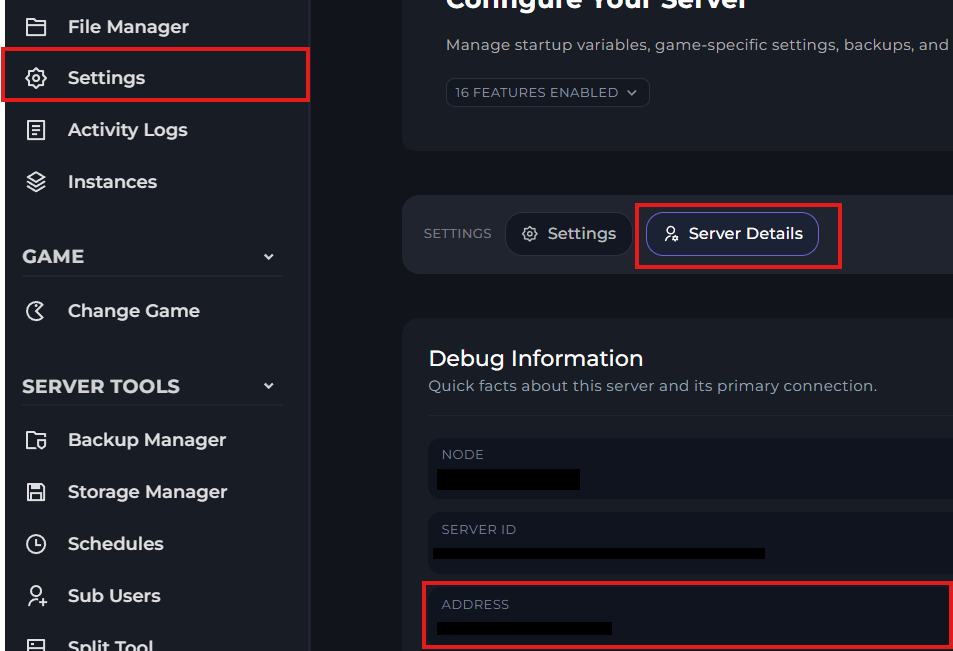Collapse the SERVER TOOLS section chevron
Image resolution: width=953 pixels, height=651 pixels.
[268, 386]
